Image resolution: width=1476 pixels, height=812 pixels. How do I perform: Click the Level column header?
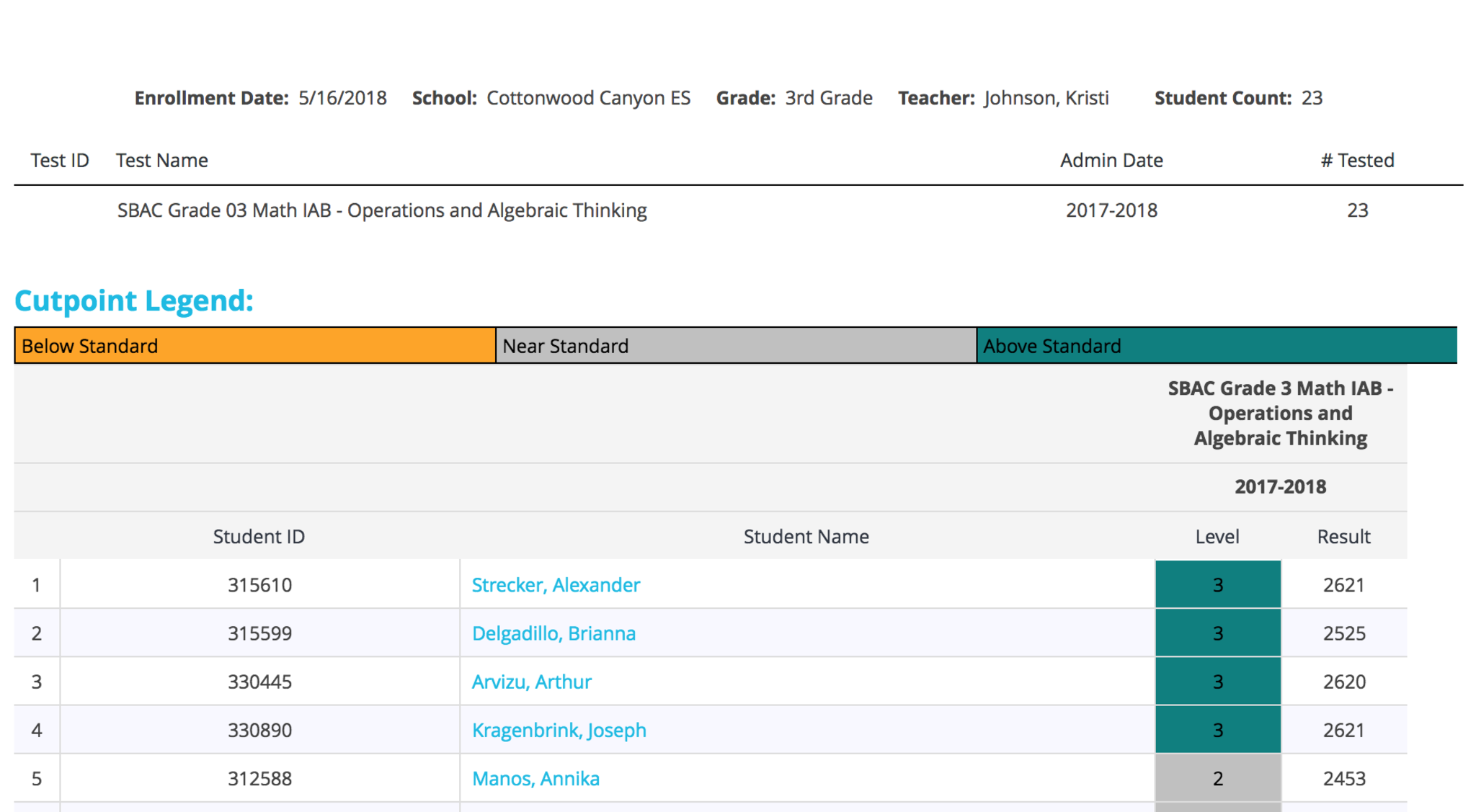coord(1217,536)
